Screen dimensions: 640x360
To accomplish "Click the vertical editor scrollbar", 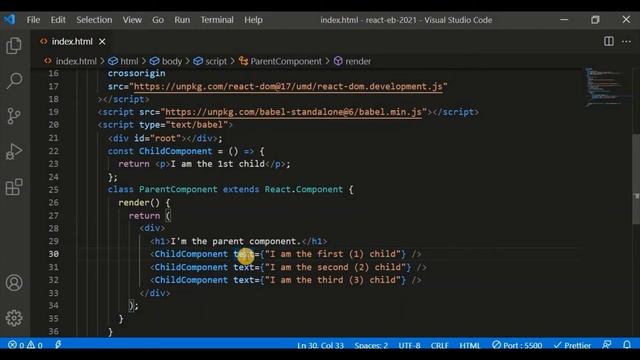I will click(x=636, y=178).
